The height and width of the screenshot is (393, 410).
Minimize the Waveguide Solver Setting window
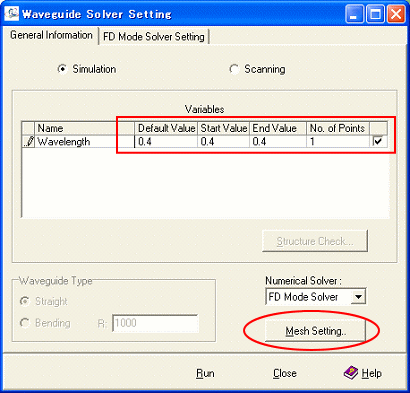pyautogui.click(x=354, y=15)
